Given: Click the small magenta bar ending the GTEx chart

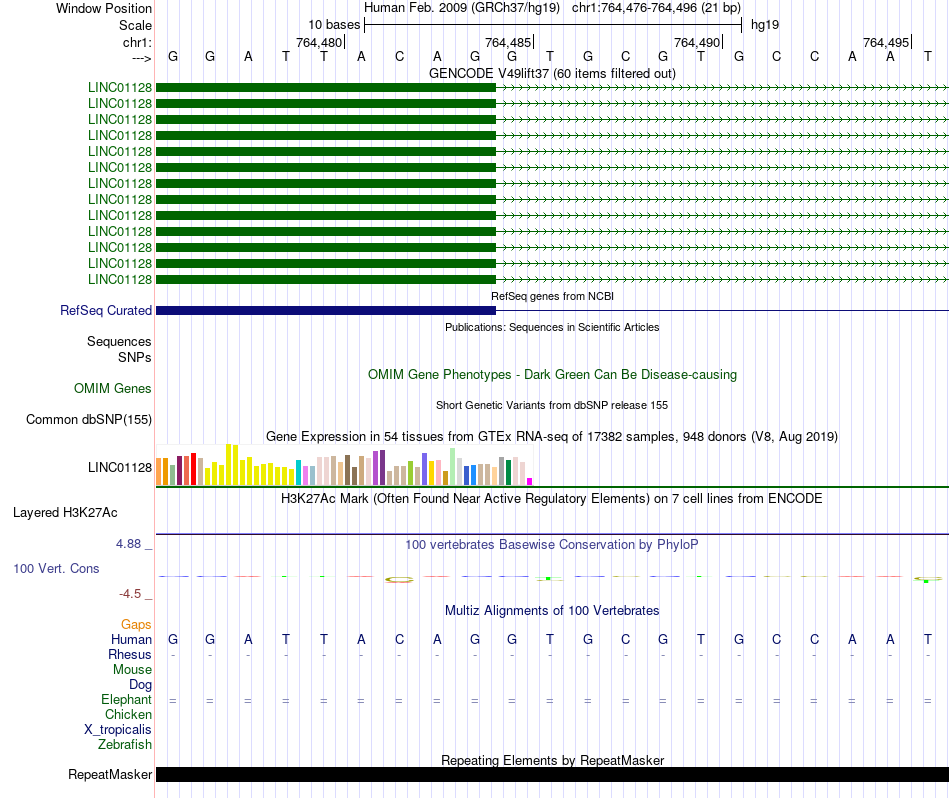Looking at the screenshot, I should pyautogui.click(x=530, y=482).
